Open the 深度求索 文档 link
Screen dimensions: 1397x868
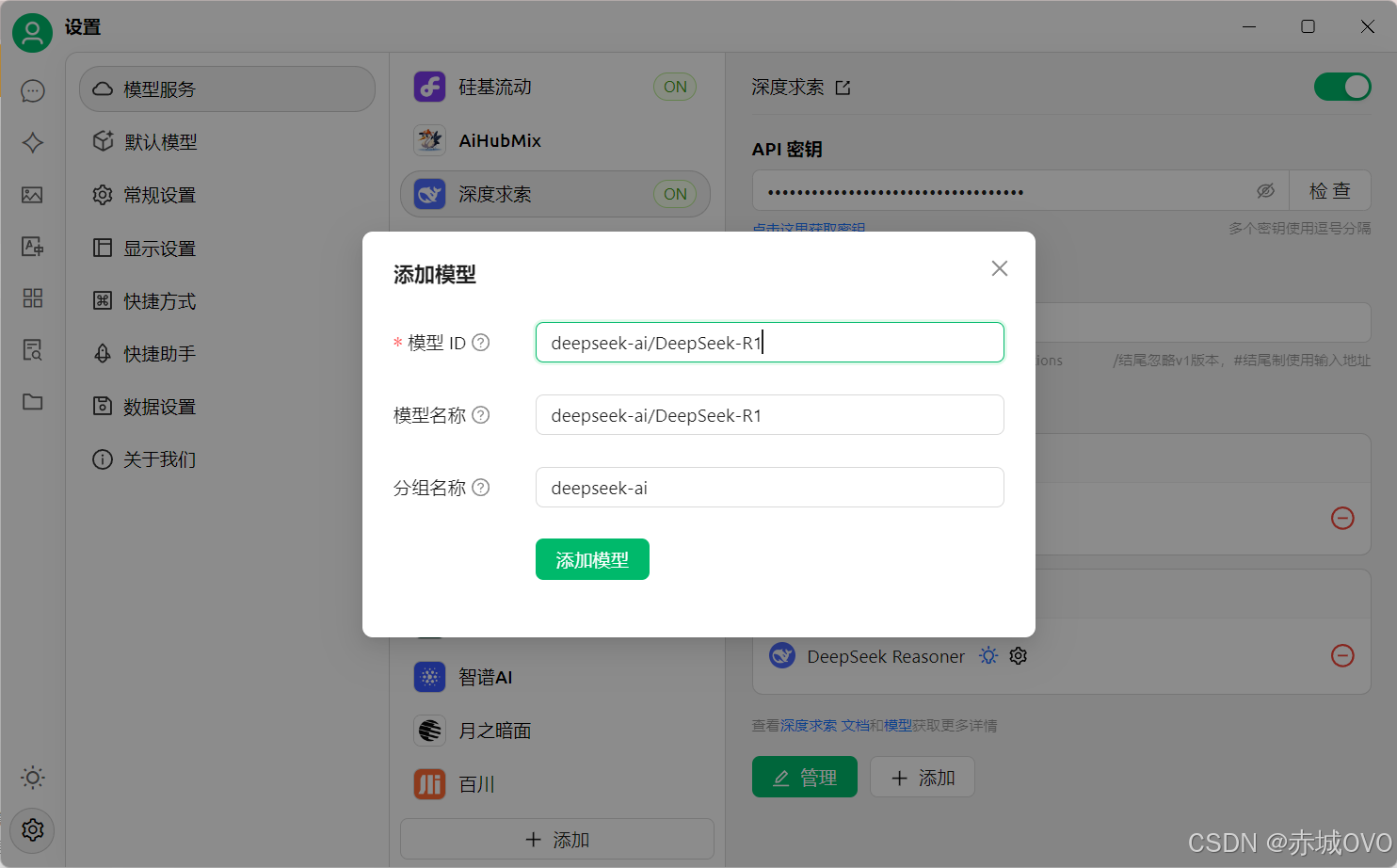pos(825,726)
